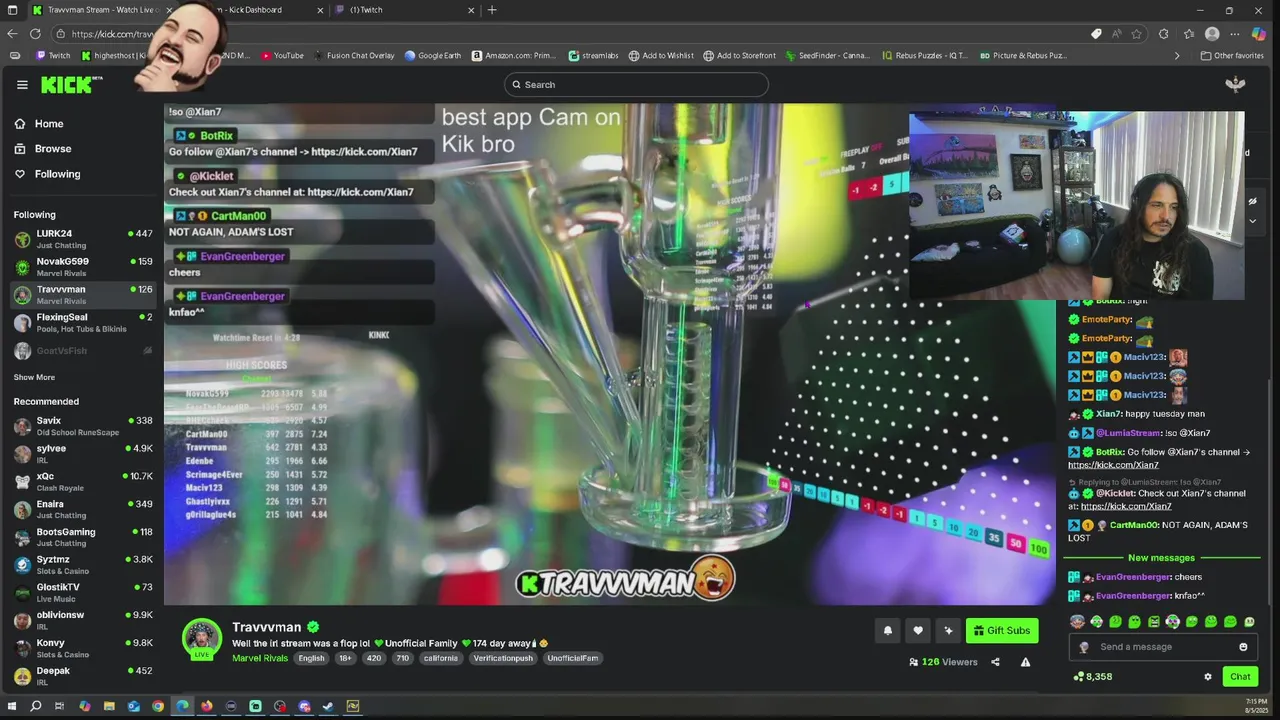Open the offline GoatVsFish channel
This screenshot has height=720, width=1280.
[x=83, y=351]
